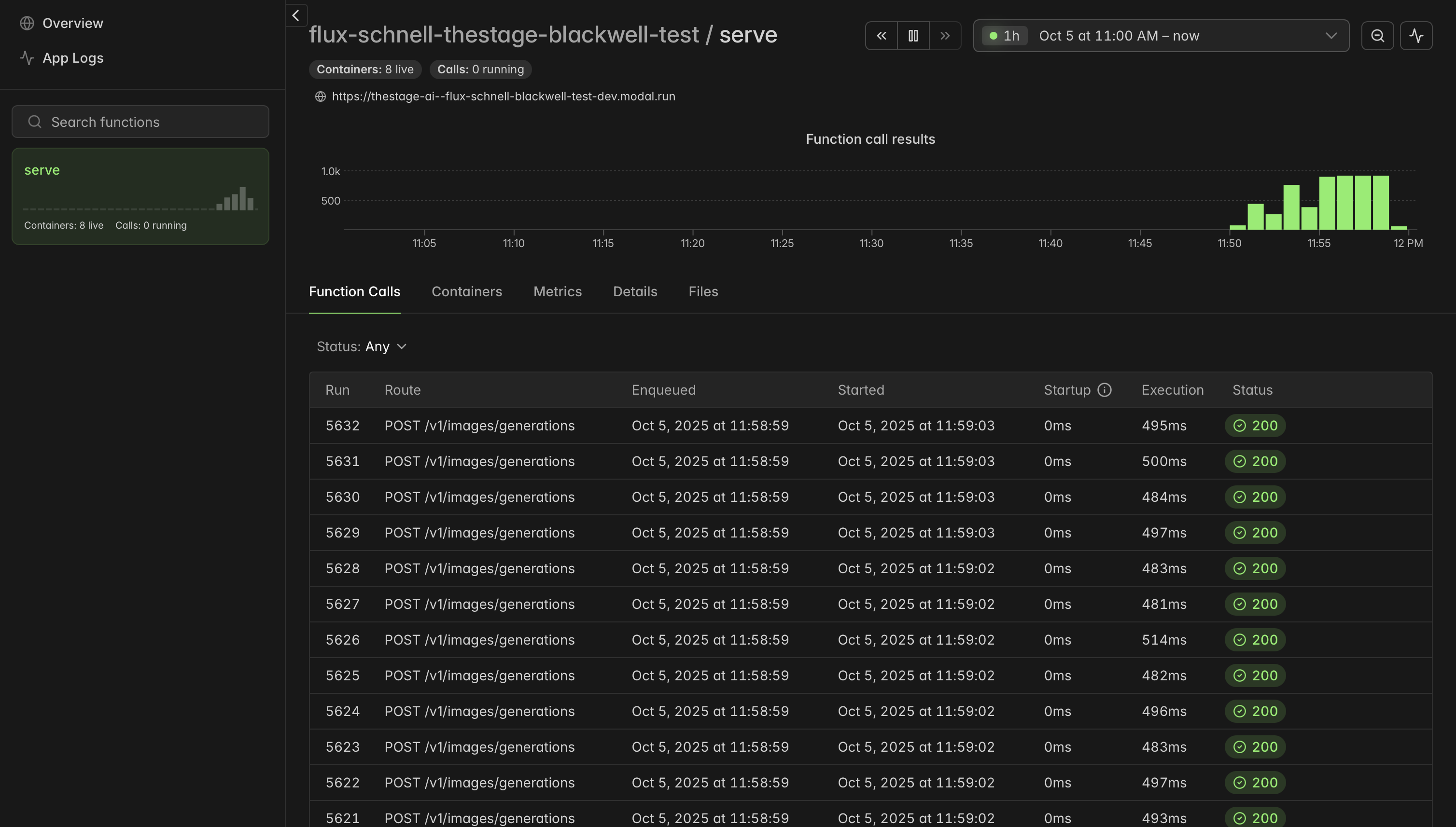Click the Startup info icon
Image resolution: width=1456 pixels, height=827 pixels.
[x=1104, y=390]
